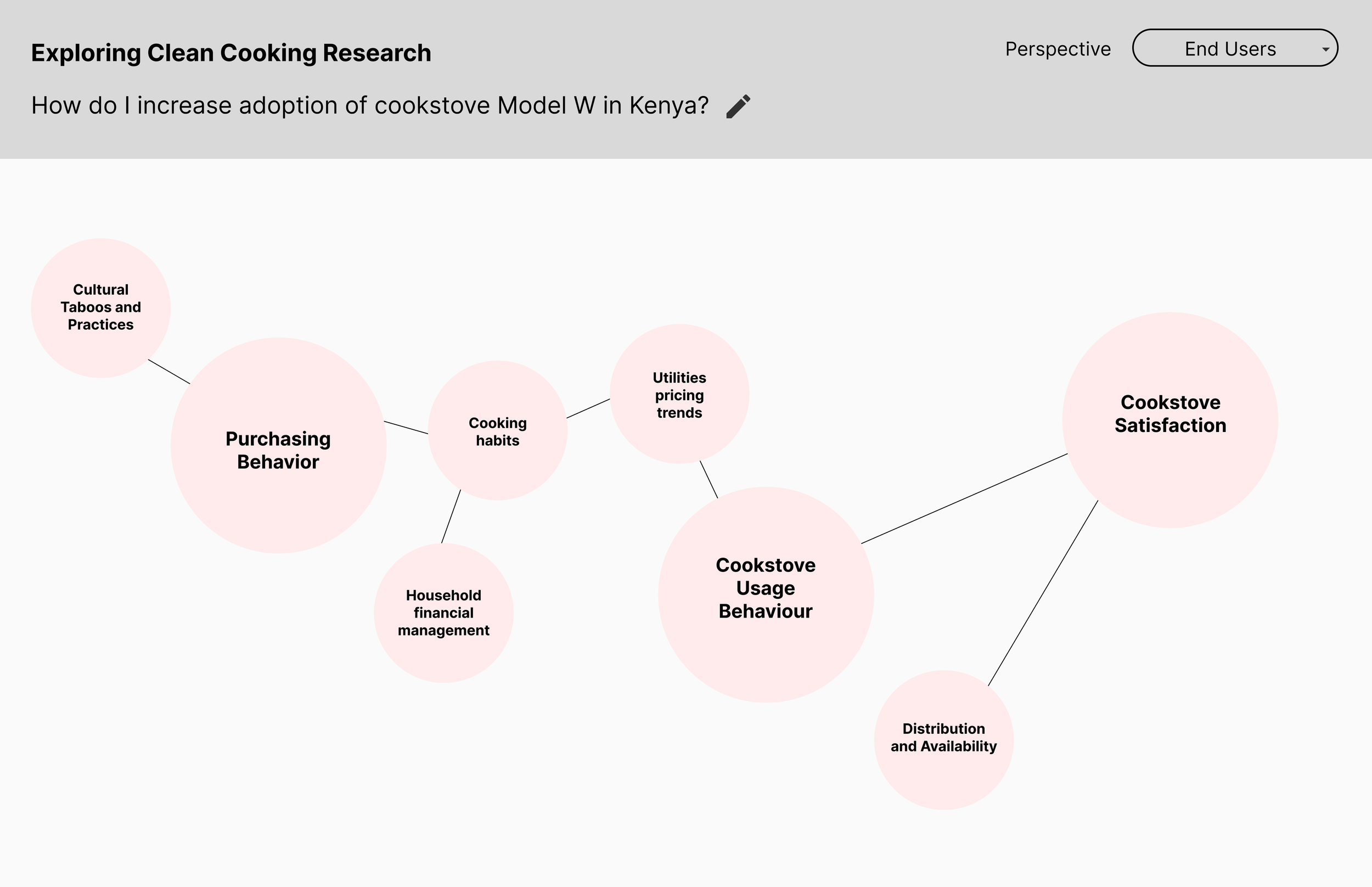This screenshot has height=887, width=1372.
Task: Click the Perspective label
Action: tap(1058, 49)
